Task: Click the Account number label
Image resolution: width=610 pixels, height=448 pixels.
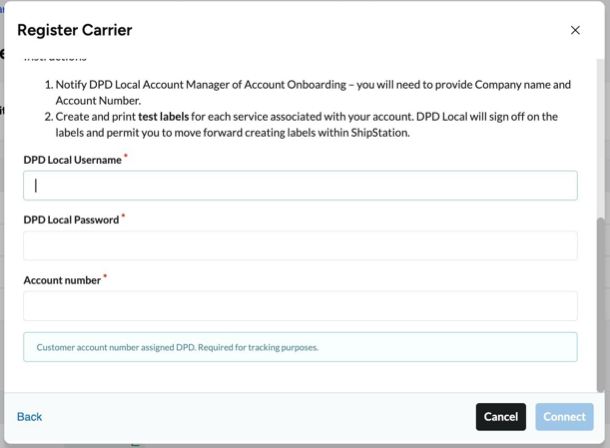Action: [62, 280]
